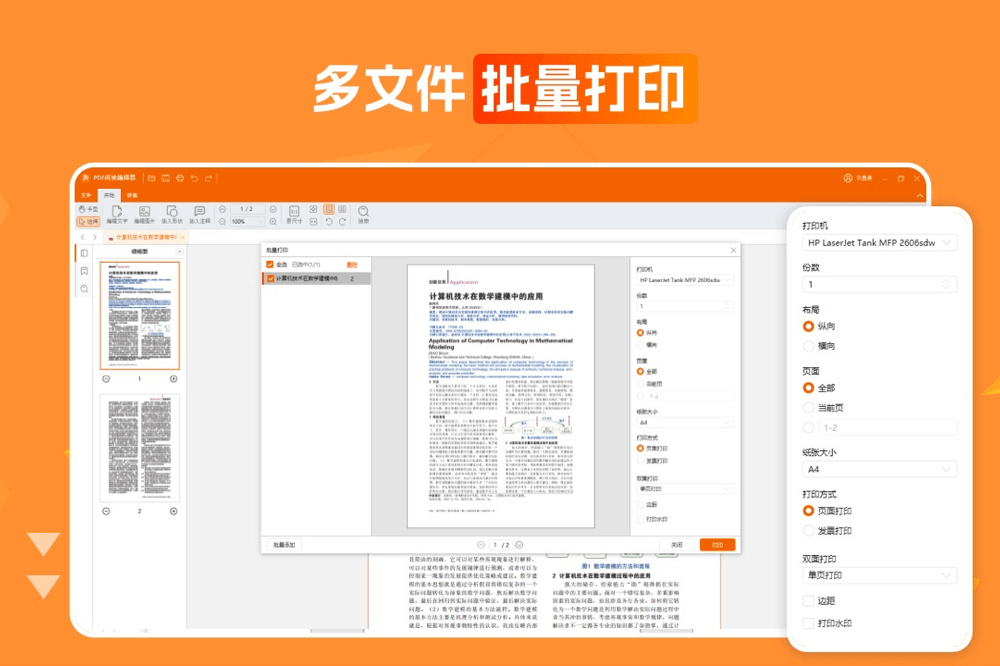
Task: Click the redo arrow in title bar
Action: (x=208, y=178)
